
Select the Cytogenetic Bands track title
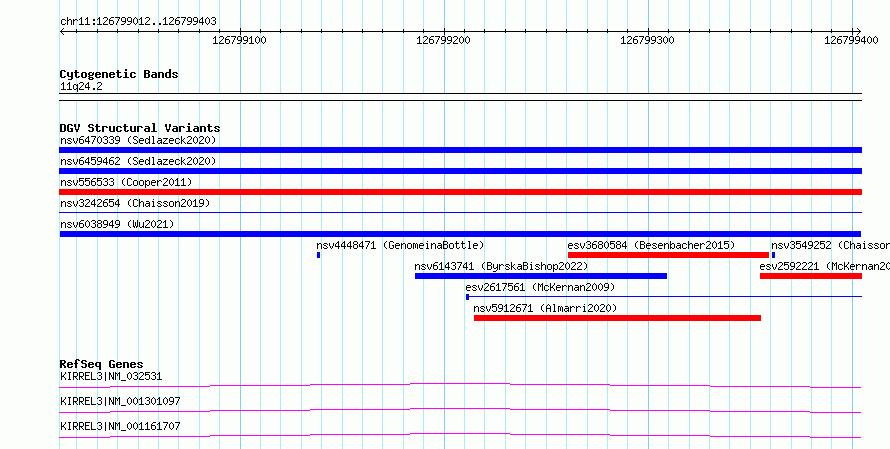(x=119, y=74)
